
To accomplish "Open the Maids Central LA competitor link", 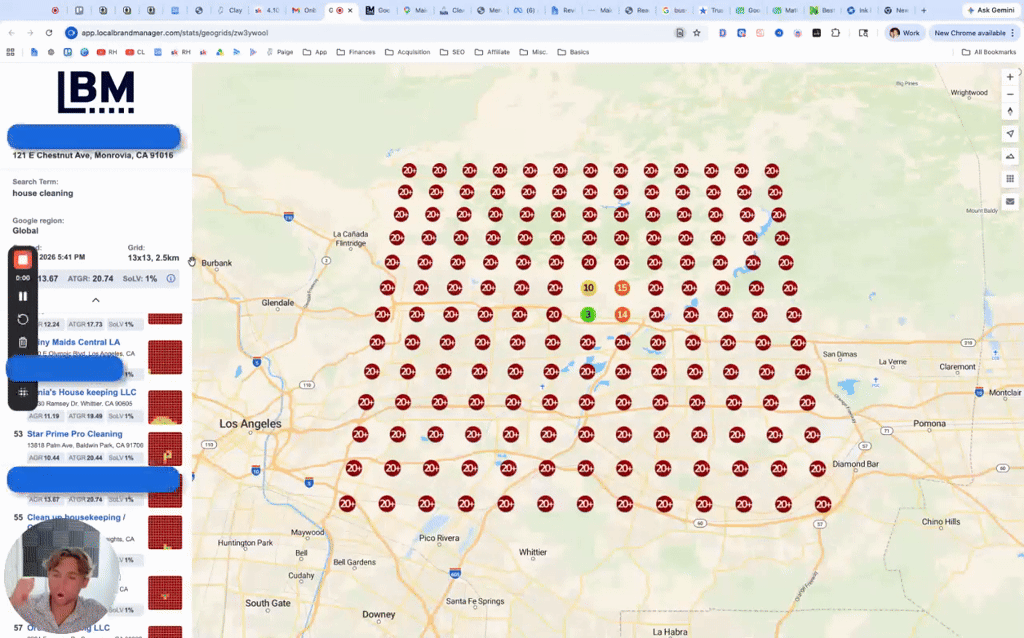I will point(78,342).
